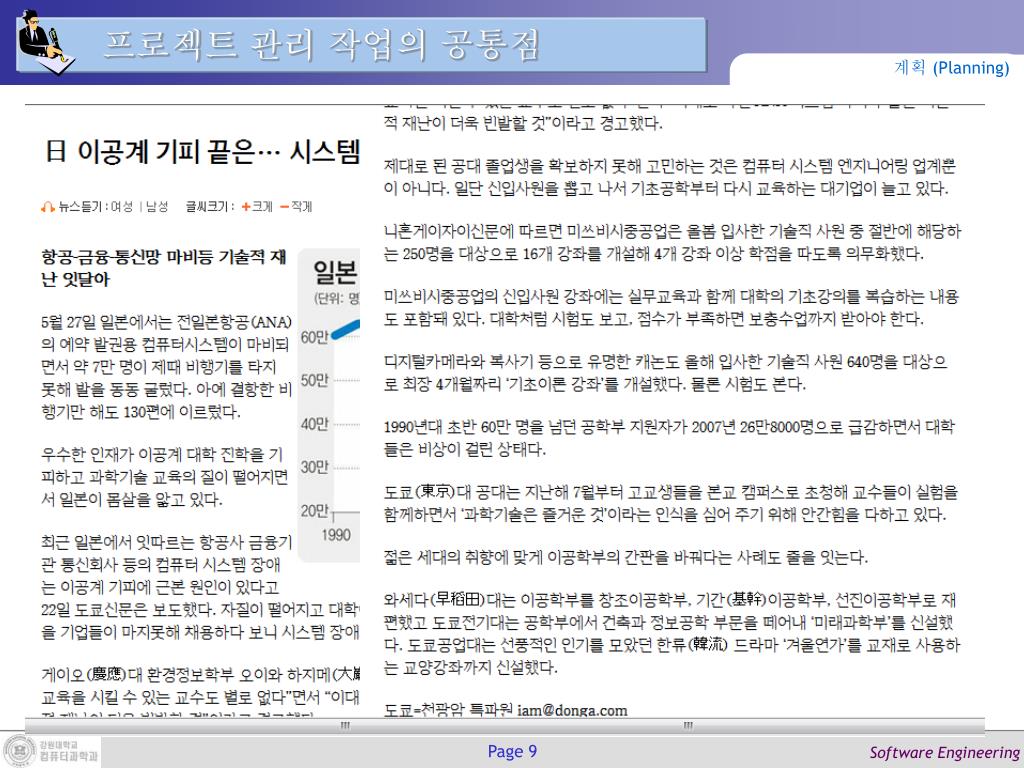Click the 1990 year label on chart

[x=336, y=536]
